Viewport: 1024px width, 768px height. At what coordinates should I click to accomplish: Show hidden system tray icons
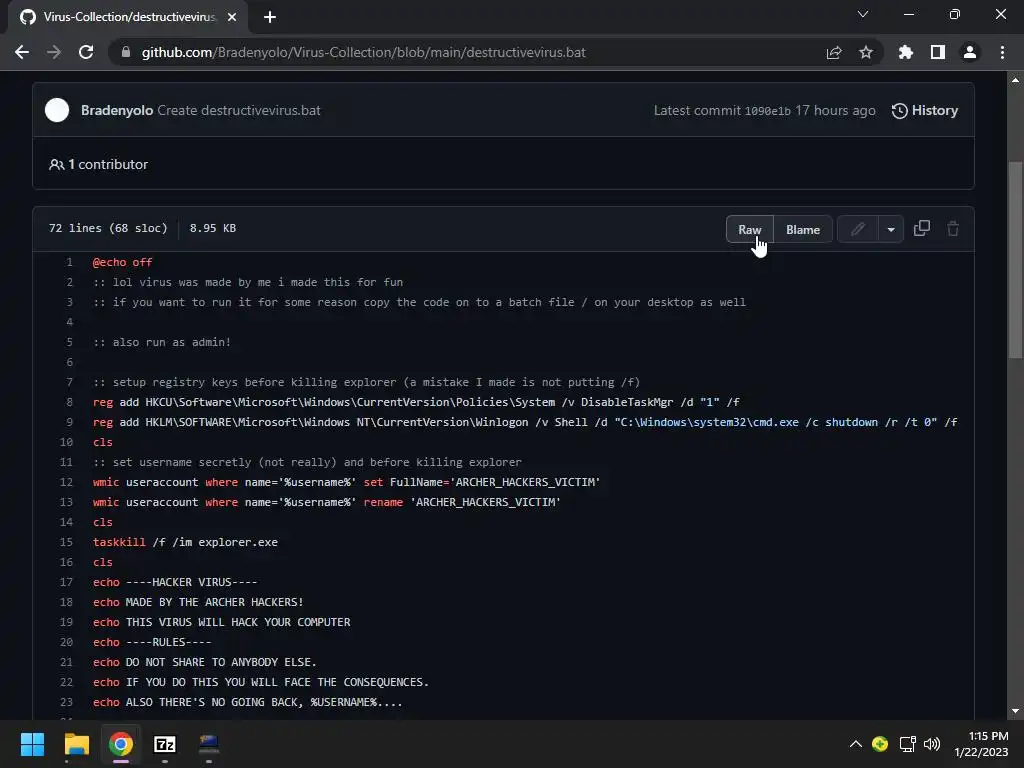(856, 744)
